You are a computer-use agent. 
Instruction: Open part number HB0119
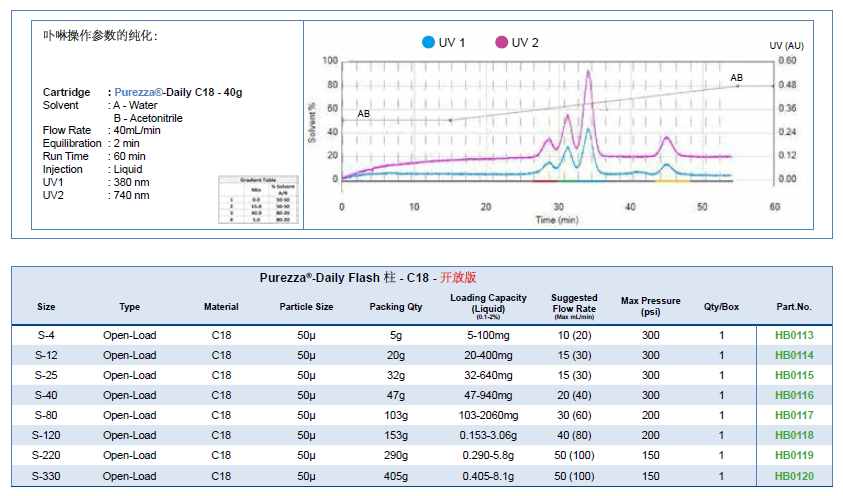[794, 455]
